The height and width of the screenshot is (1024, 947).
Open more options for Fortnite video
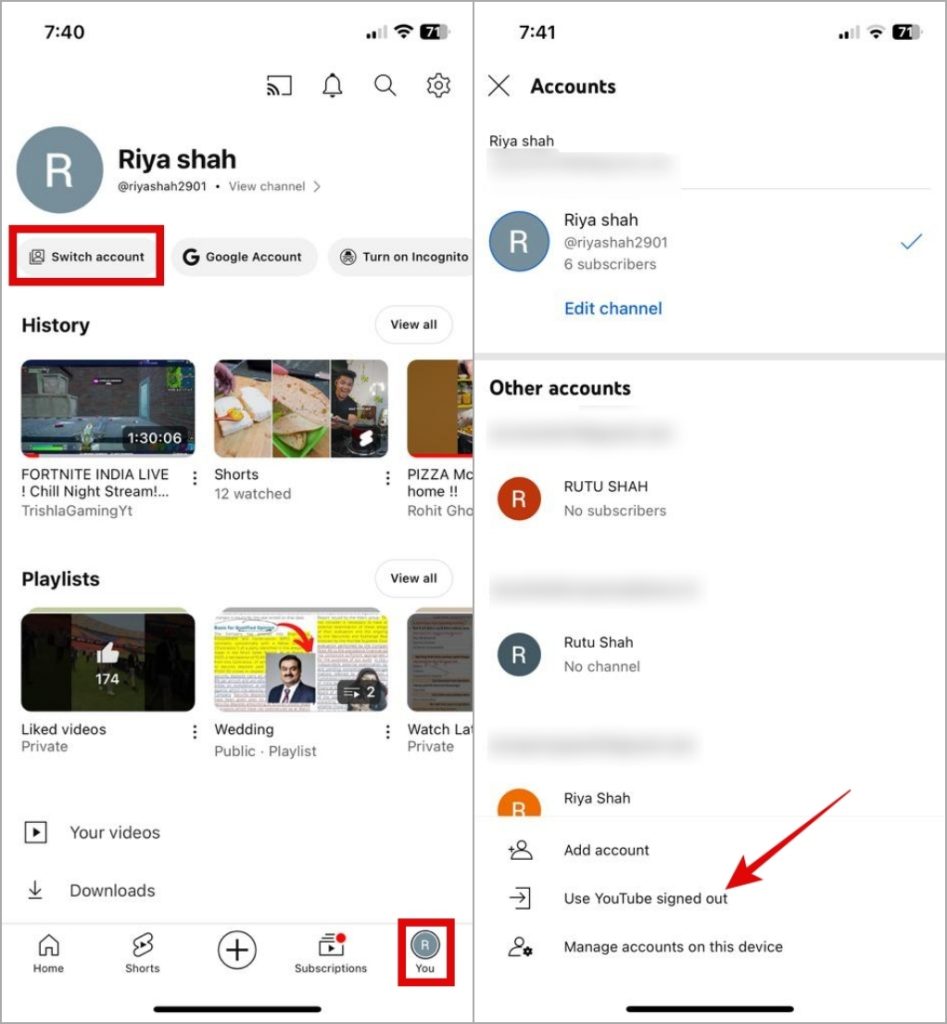[x=195, y=479]
